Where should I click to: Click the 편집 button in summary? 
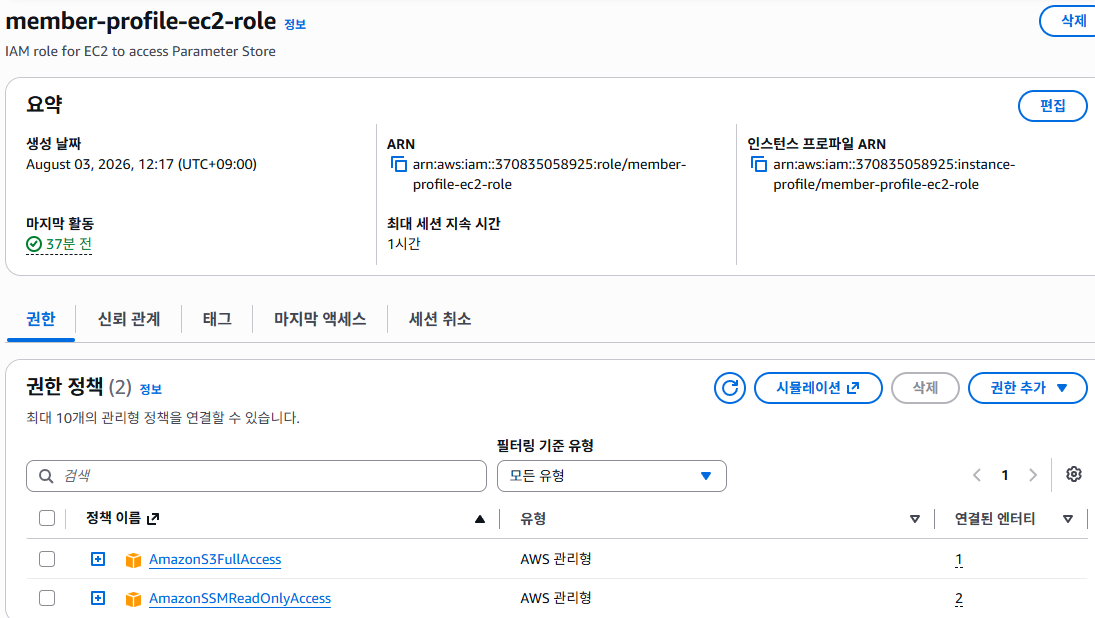point(1052,106)
